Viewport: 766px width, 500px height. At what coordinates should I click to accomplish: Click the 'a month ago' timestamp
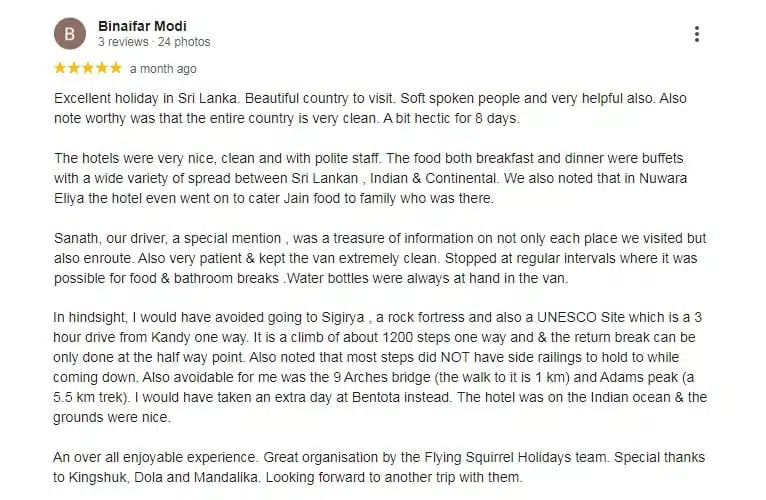tap(163, 69)
